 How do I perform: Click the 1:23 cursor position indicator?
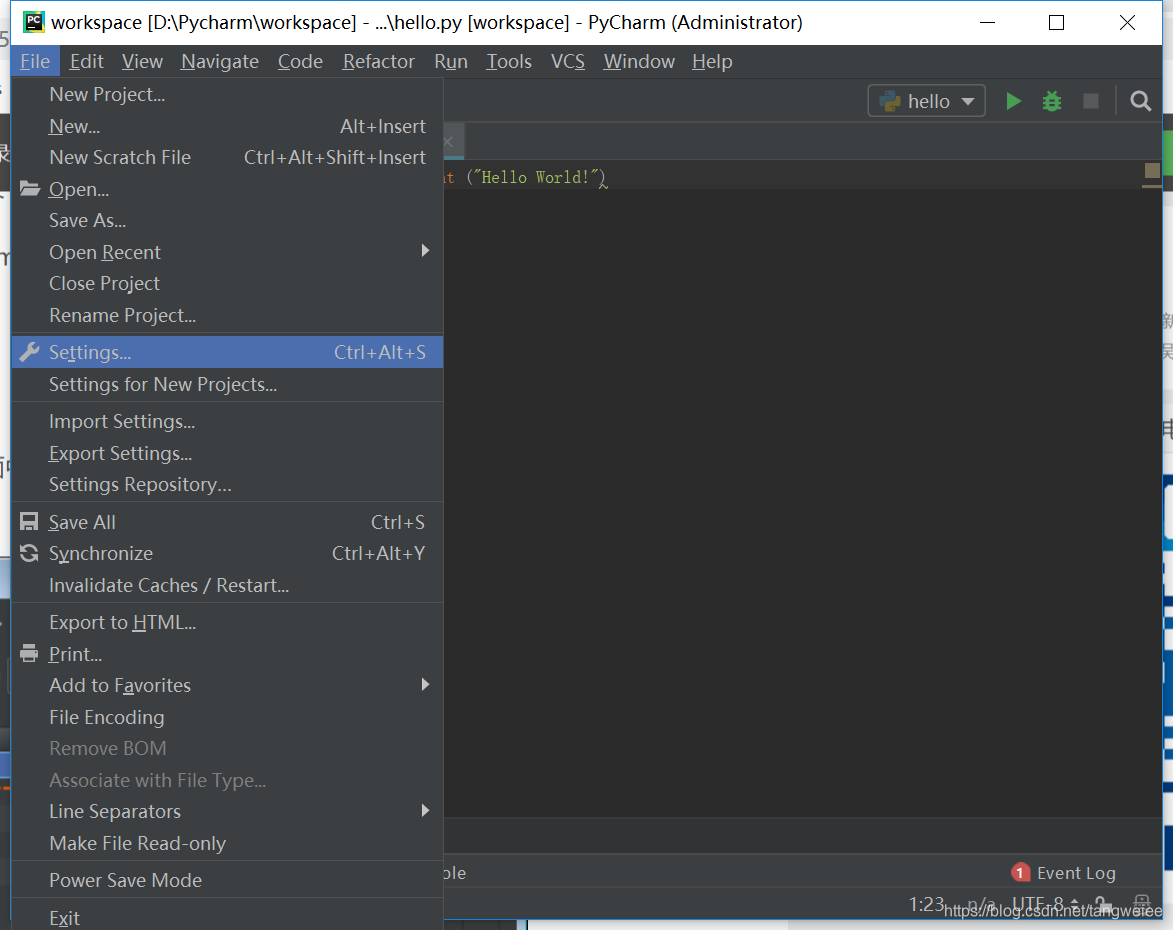(x=926, y=905)
